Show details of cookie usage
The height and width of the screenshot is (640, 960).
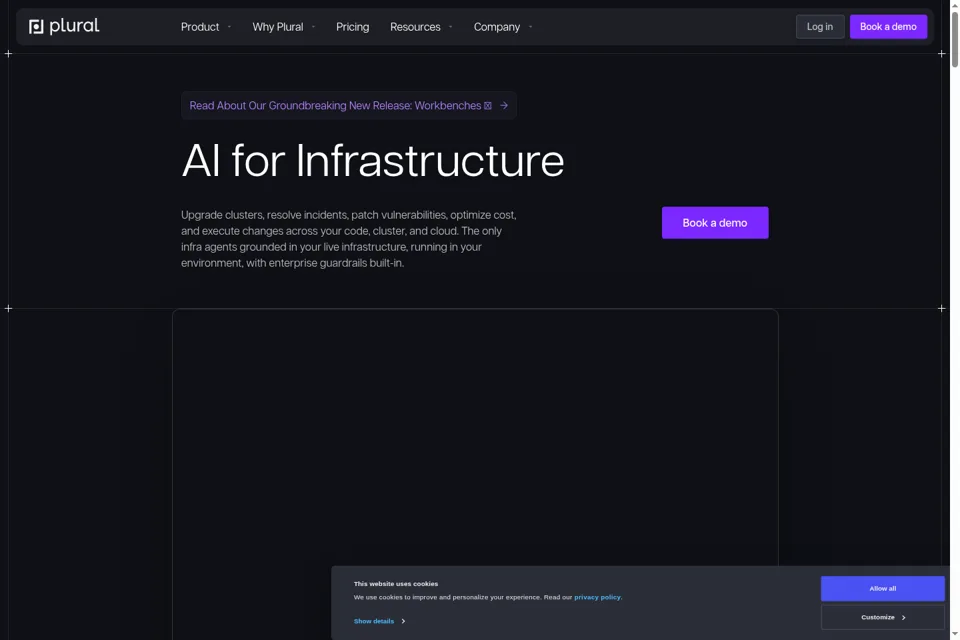374,621
